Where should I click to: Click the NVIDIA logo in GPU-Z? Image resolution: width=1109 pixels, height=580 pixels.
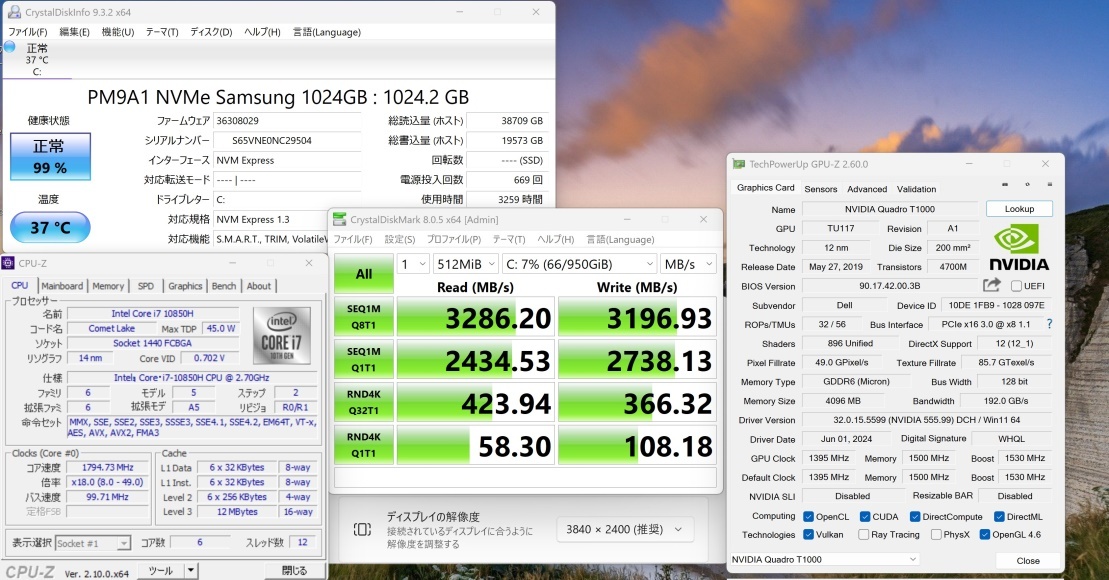[x=1018, y=248]
